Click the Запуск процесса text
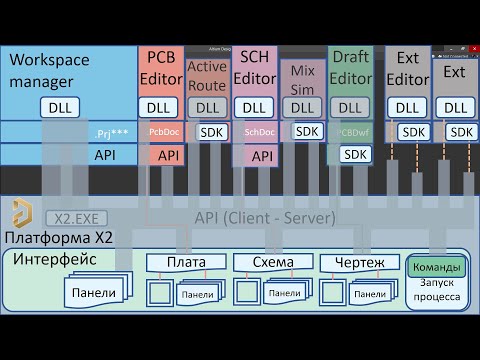 (437, 290)
